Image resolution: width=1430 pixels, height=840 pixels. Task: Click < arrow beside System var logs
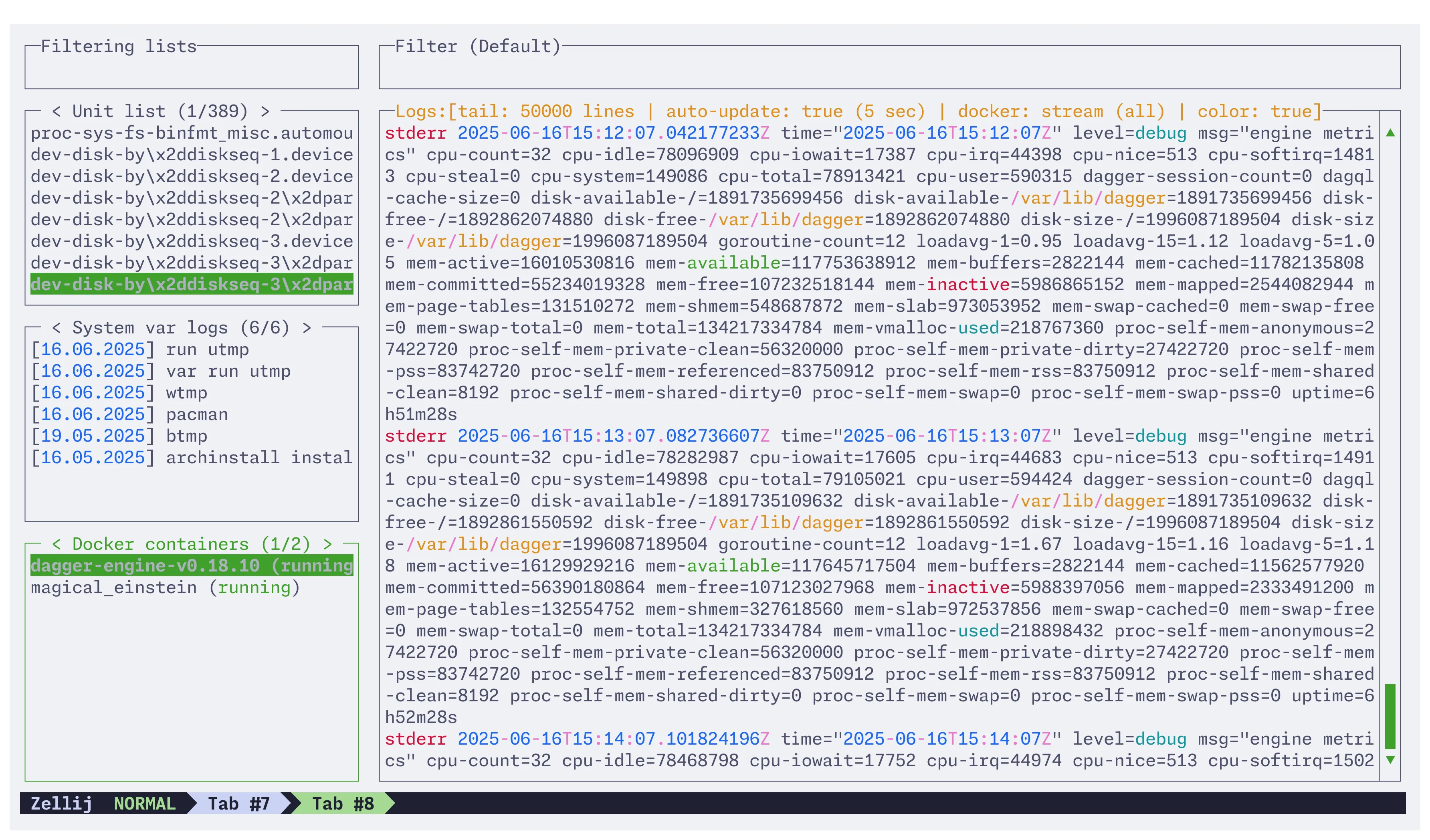pos(56,328)
